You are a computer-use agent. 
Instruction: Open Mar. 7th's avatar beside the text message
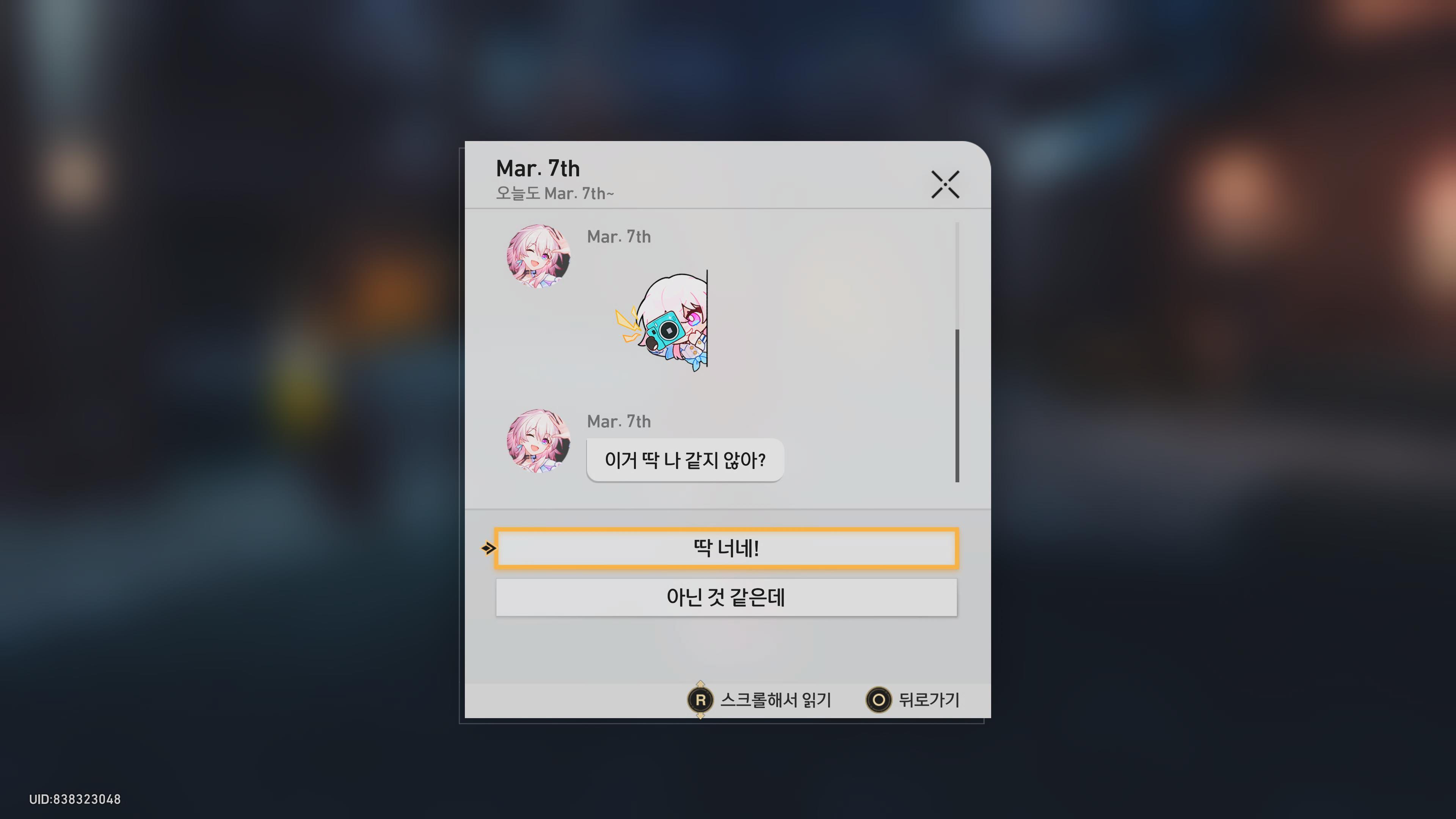[x=538, y=441]
